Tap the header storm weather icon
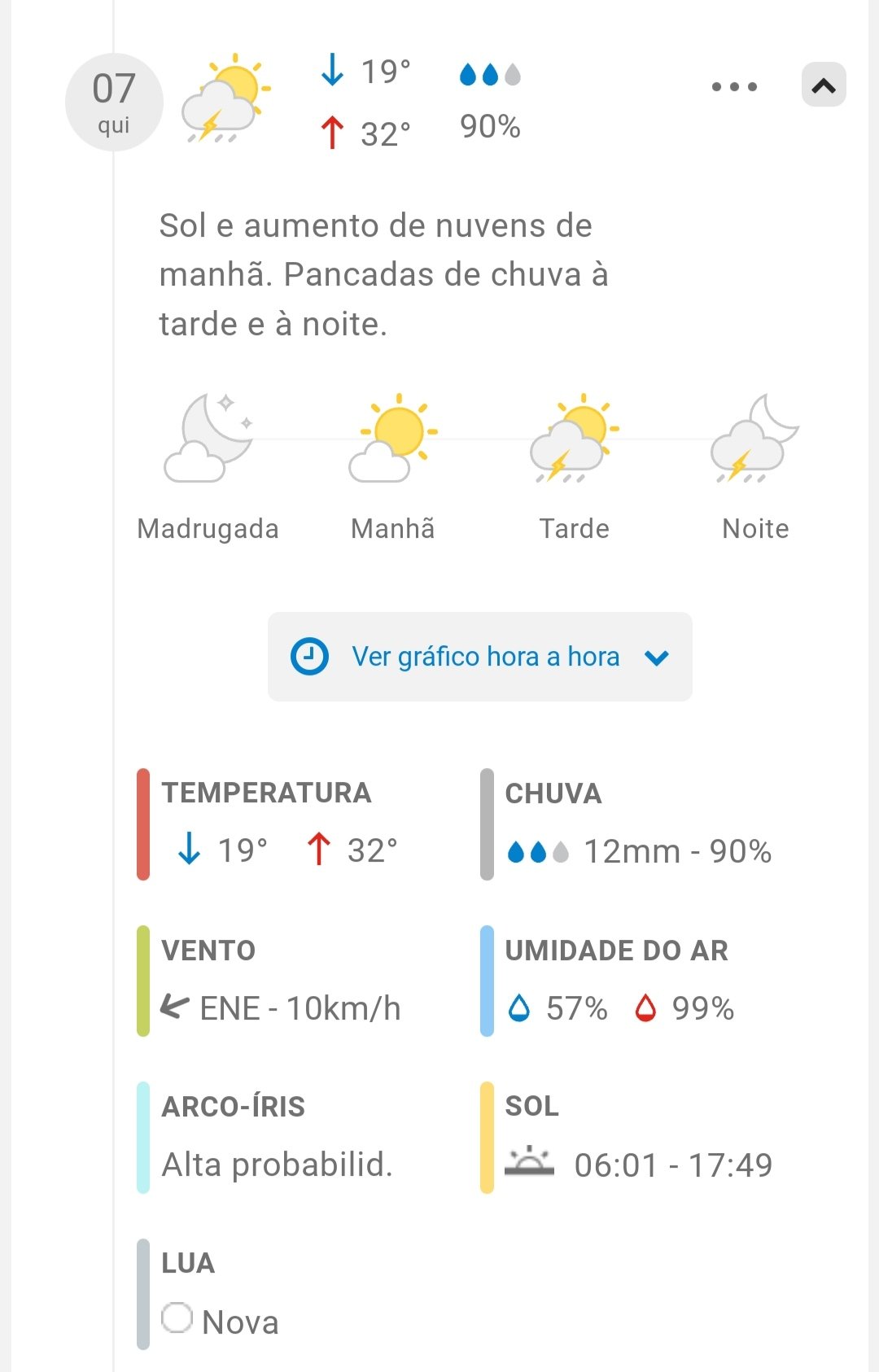Screen dimensions: 879x1372 (x=225, y=99)
